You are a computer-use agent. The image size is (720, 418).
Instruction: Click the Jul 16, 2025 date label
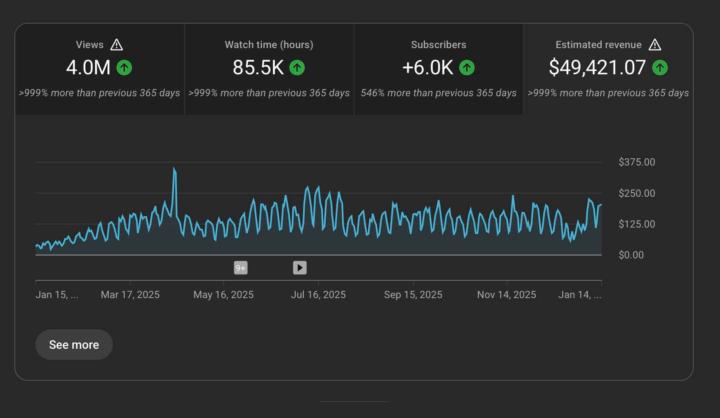click(x=318, y=295)
